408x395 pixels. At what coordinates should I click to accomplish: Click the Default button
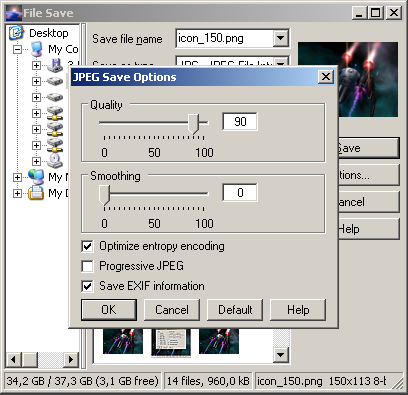(x=235, y=310)
